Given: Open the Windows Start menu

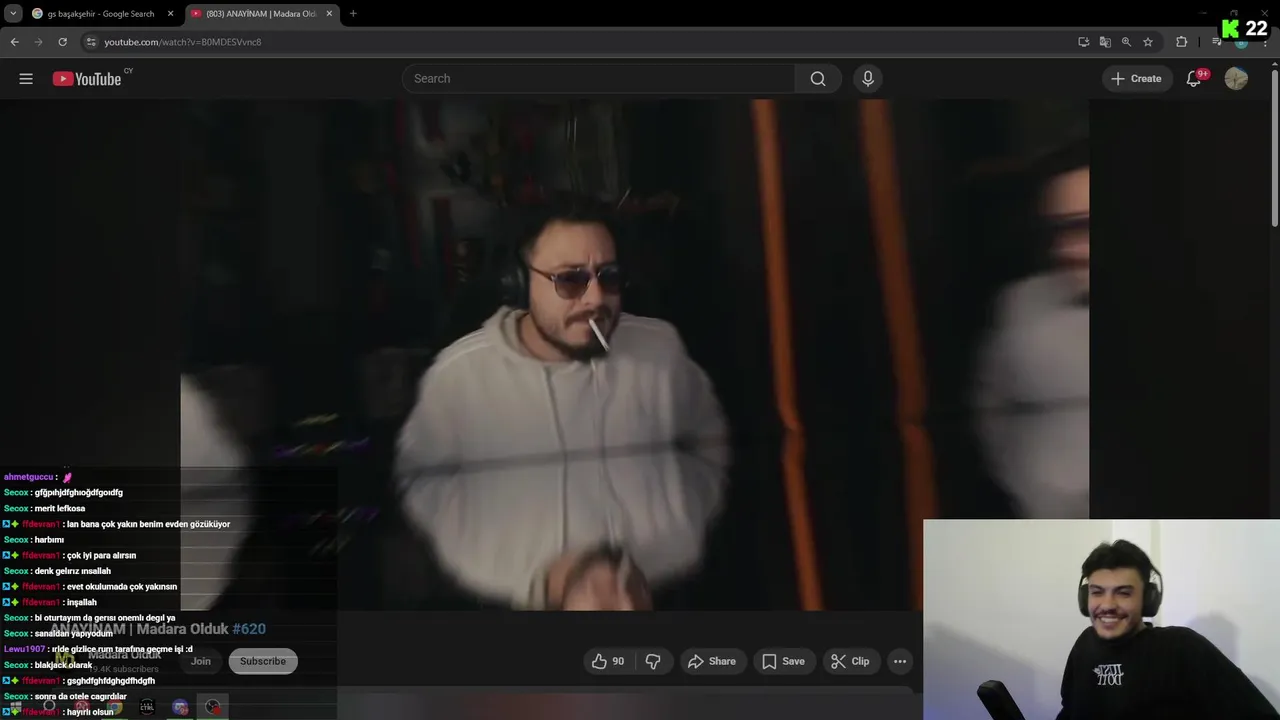Looking at the screenshot, I should point(16,707).
